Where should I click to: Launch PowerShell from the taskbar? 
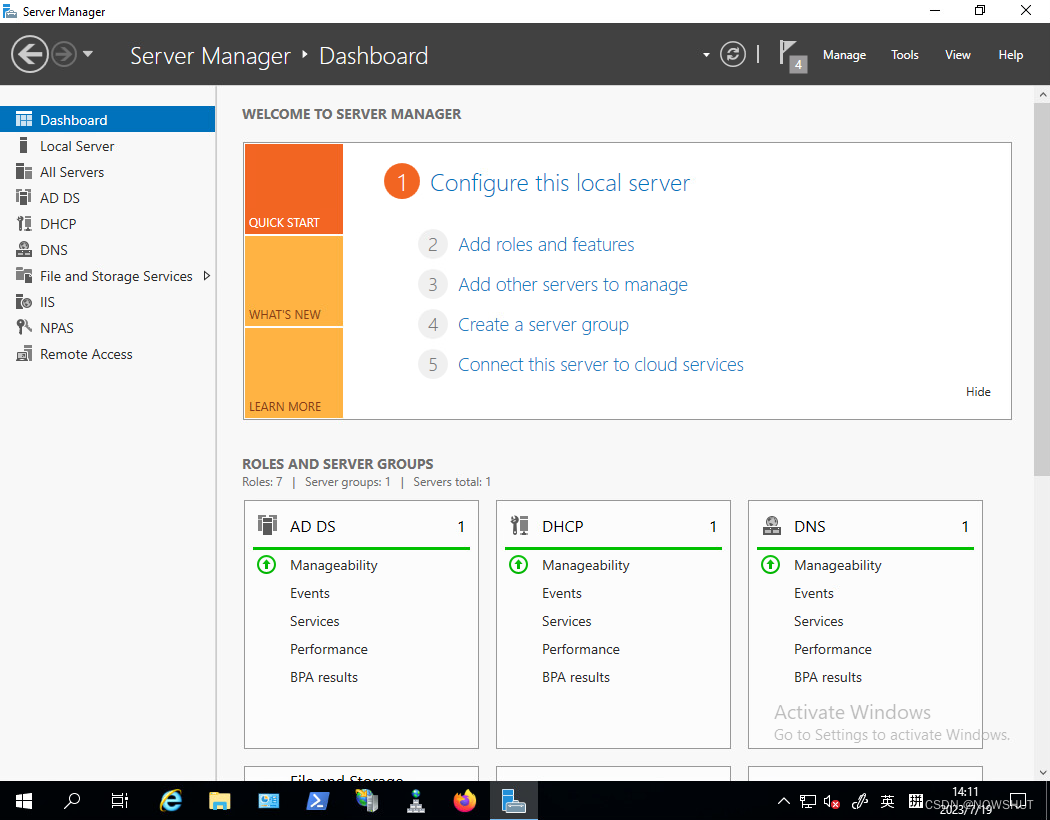(x=317, y=801)
